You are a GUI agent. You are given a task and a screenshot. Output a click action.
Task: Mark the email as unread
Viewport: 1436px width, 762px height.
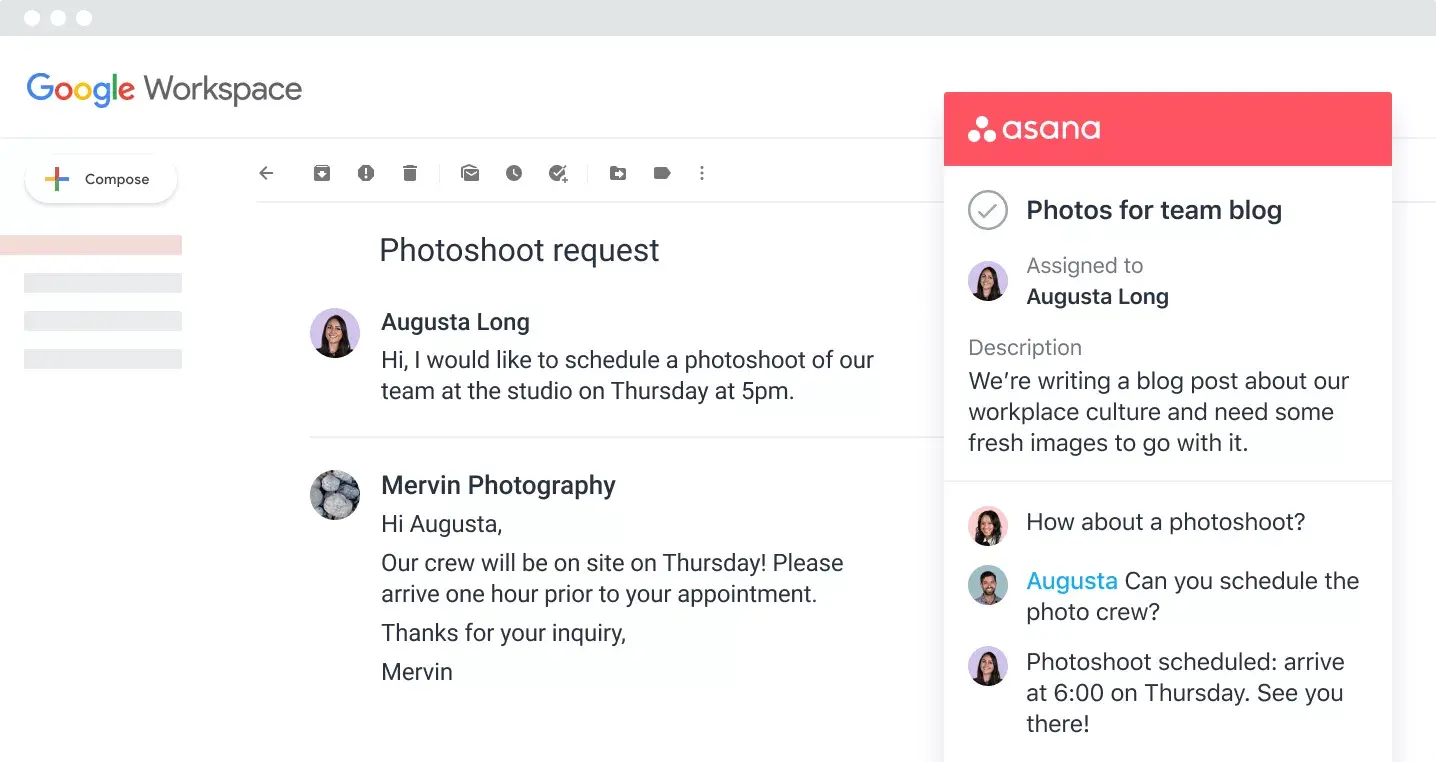point(470,173)
